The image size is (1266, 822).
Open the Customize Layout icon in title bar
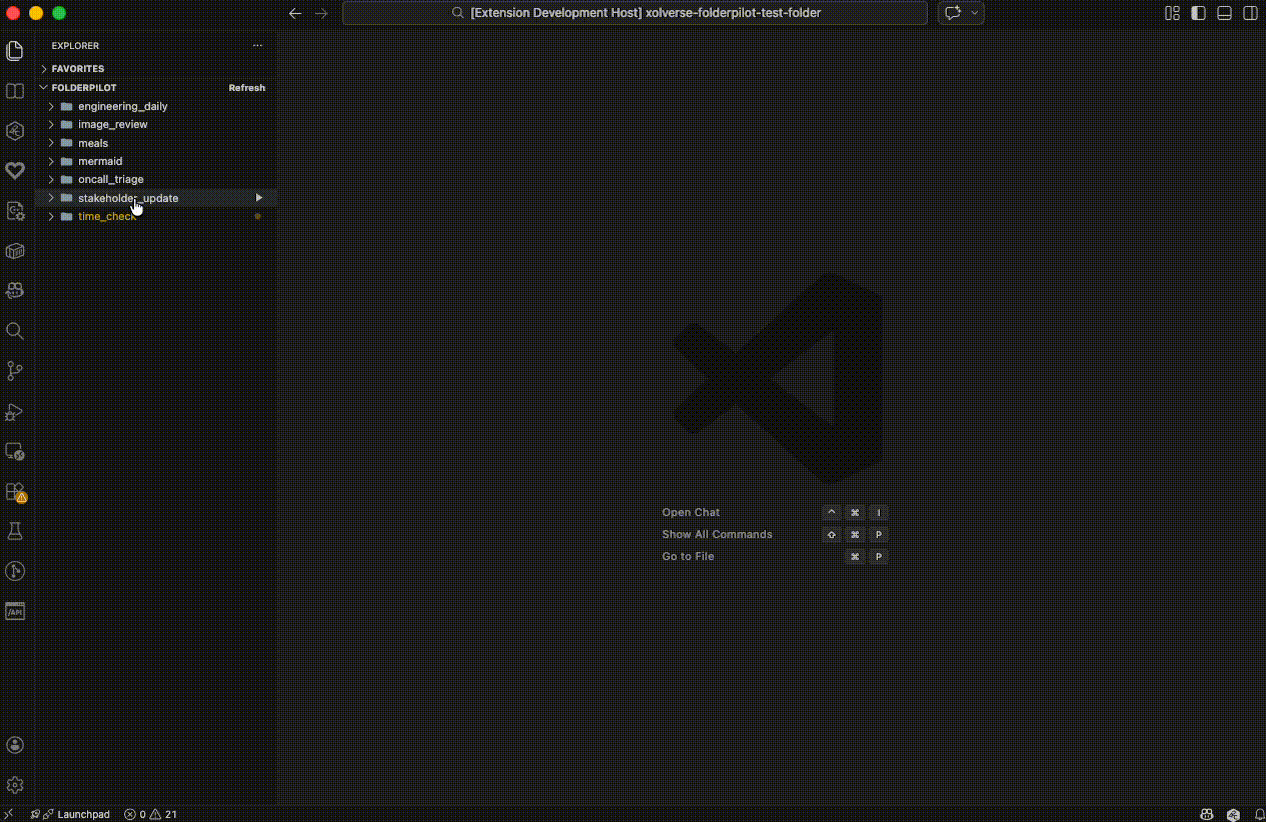[1173, 13]
